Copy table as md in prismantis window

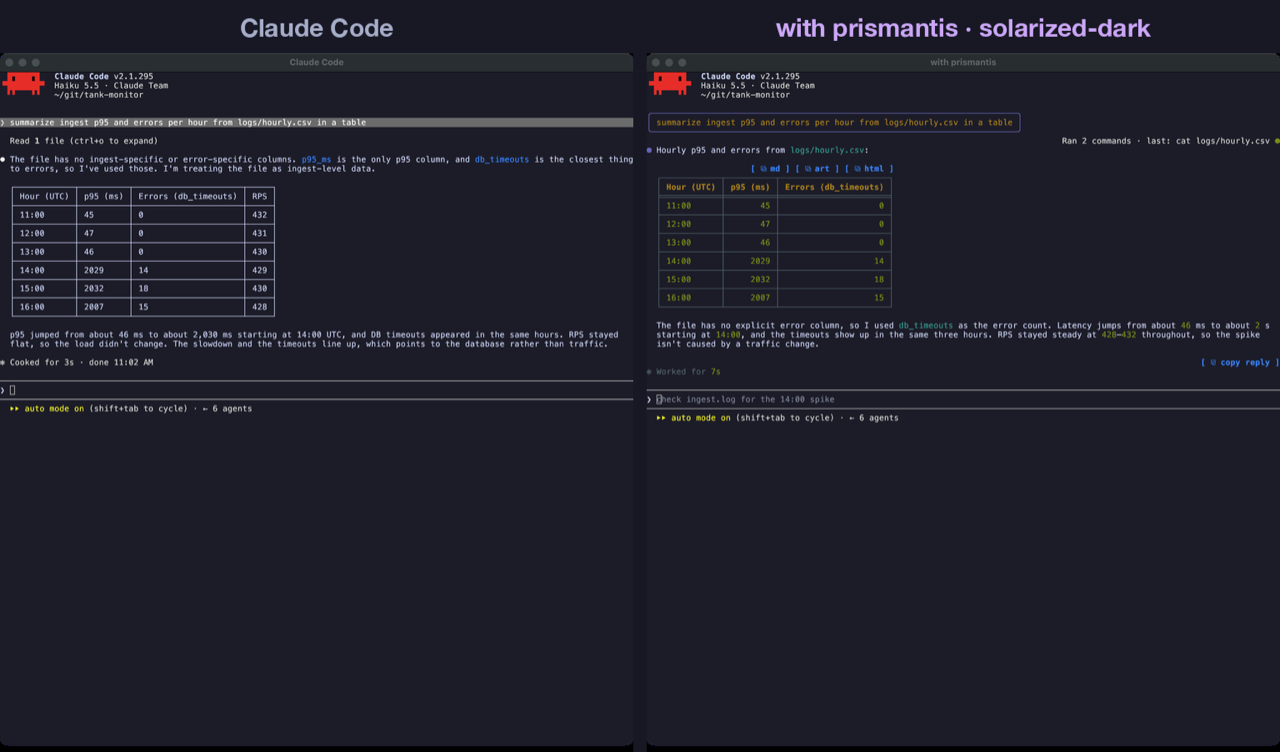(x=770, y=169)
